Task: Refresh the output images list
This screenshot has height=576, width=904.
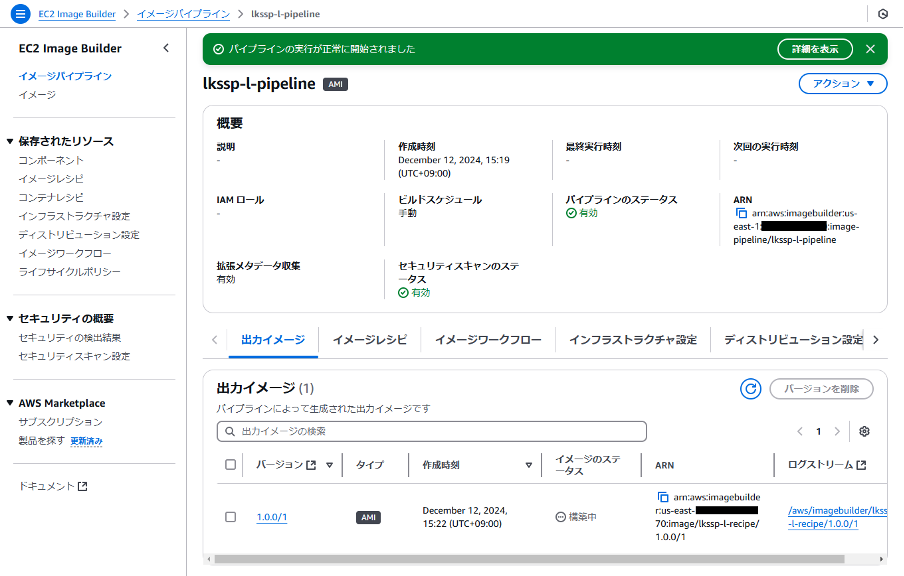Action: pyautogui.click(x=751, y=389)
